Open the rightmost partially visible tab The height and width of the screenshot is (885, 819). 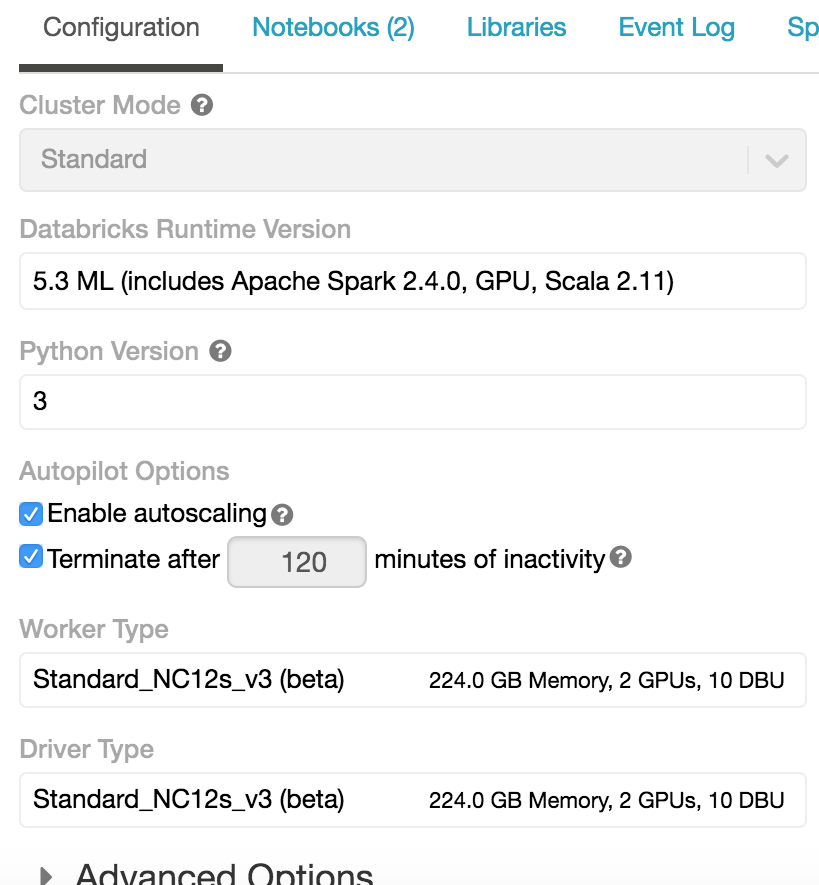[x=805, y=27]
